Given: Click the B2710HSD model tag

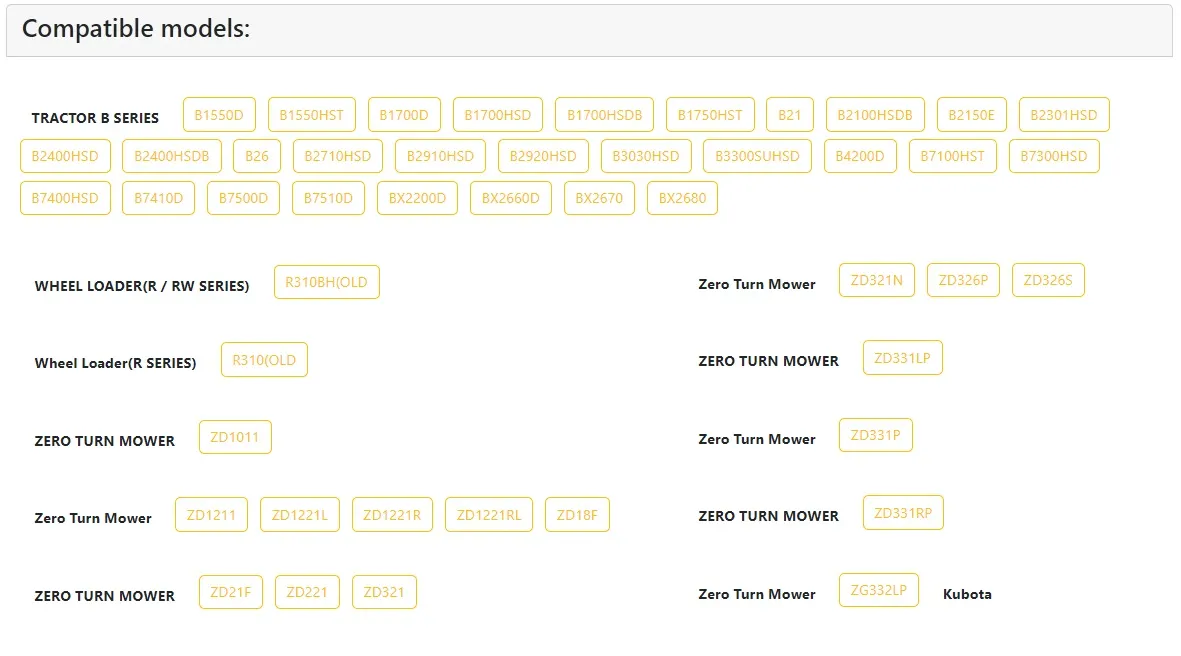Looking at the screenshot, I should point(337,156).
